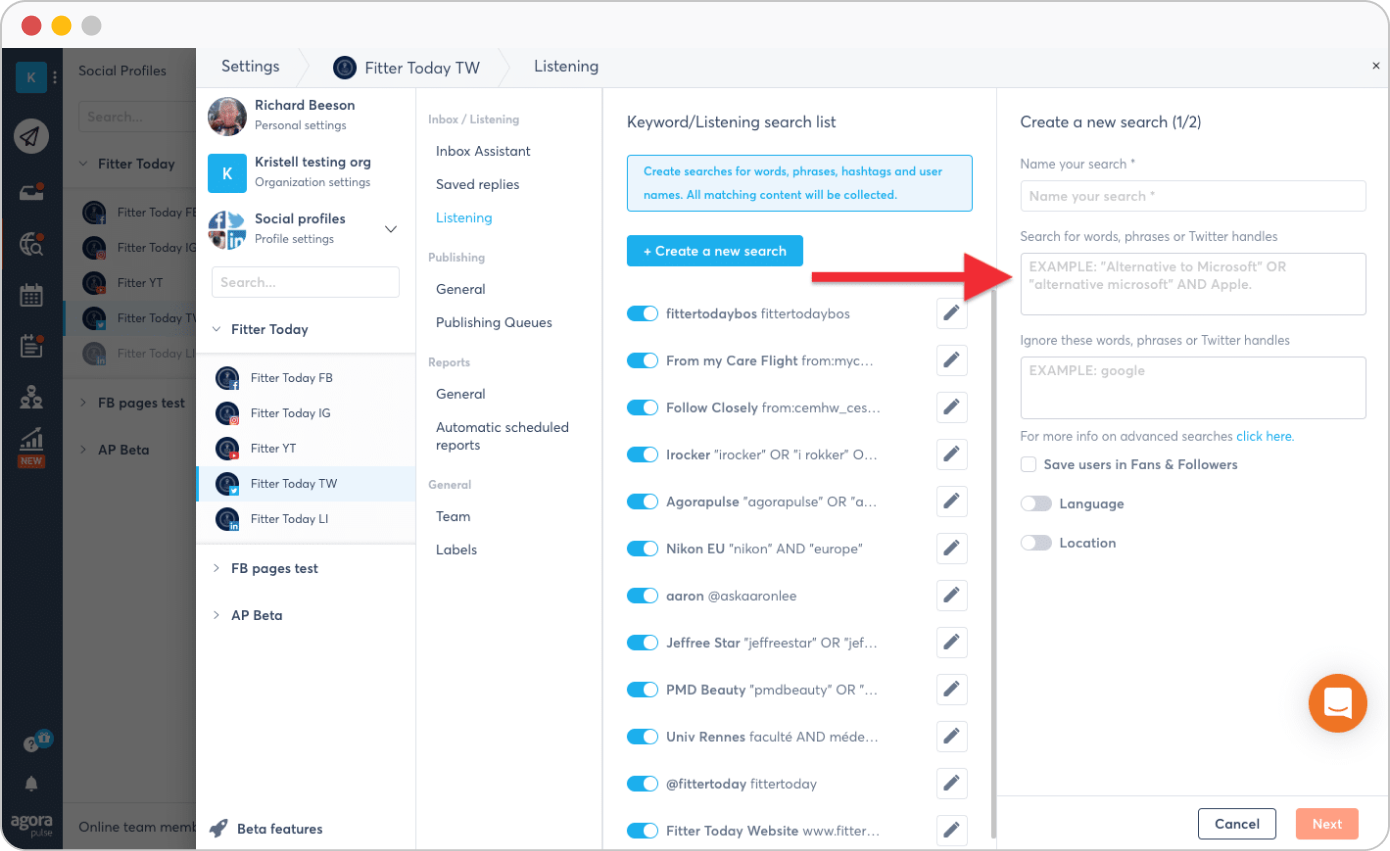Disable the Irocker search toggle
Screen dimensions: 1390x851
point(642,455)
